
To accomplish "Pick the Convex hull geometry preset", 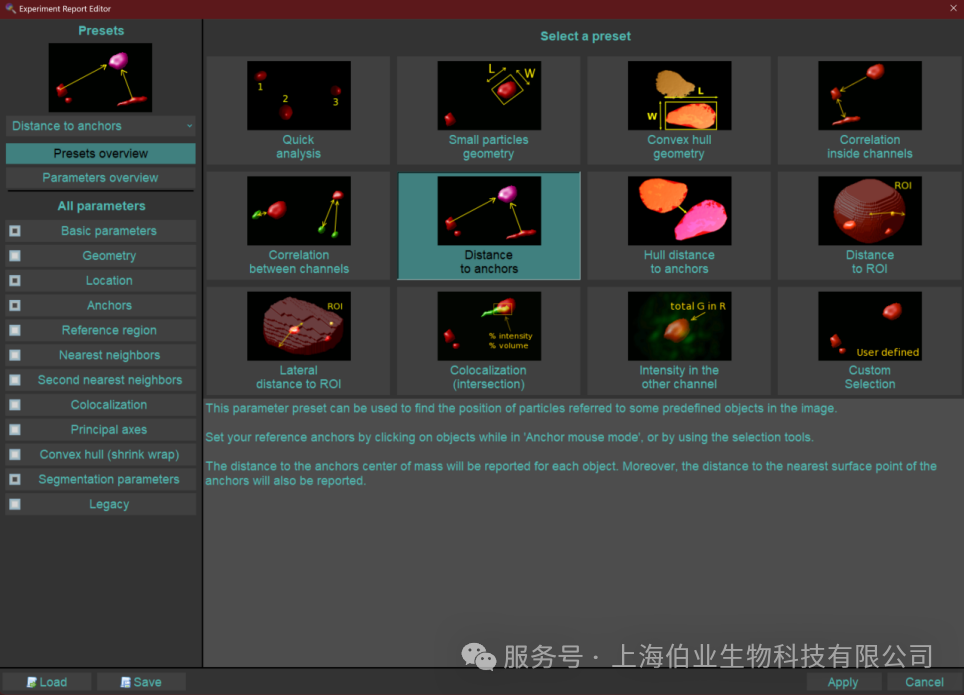I will tap(679, 111).
